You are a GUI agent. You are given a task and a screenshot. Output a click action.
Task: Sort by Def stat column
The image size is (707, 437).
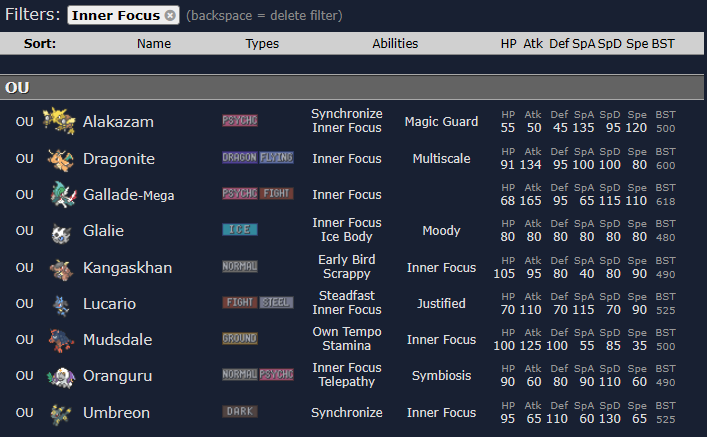[x=559, y=44]
